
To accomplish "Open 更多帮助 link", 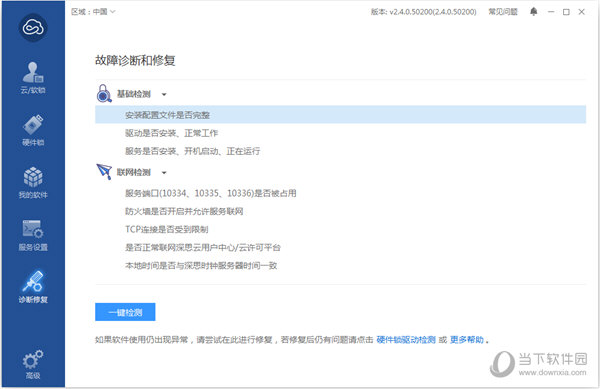I will (x=467, y=340).
